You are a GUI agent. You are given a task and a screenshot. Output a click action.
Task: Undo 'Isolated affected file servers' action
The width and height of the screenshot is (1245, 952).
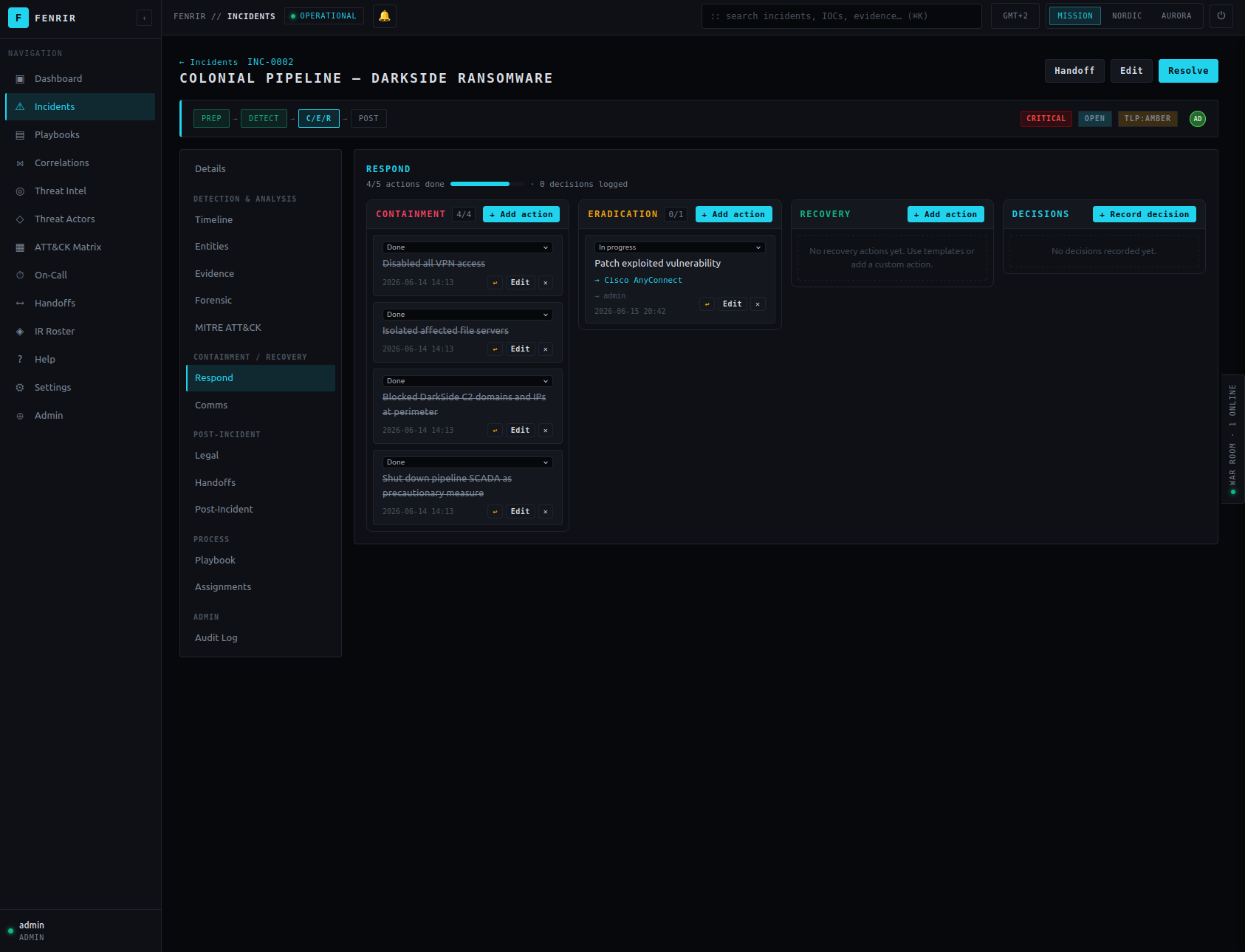pos(495,349)
